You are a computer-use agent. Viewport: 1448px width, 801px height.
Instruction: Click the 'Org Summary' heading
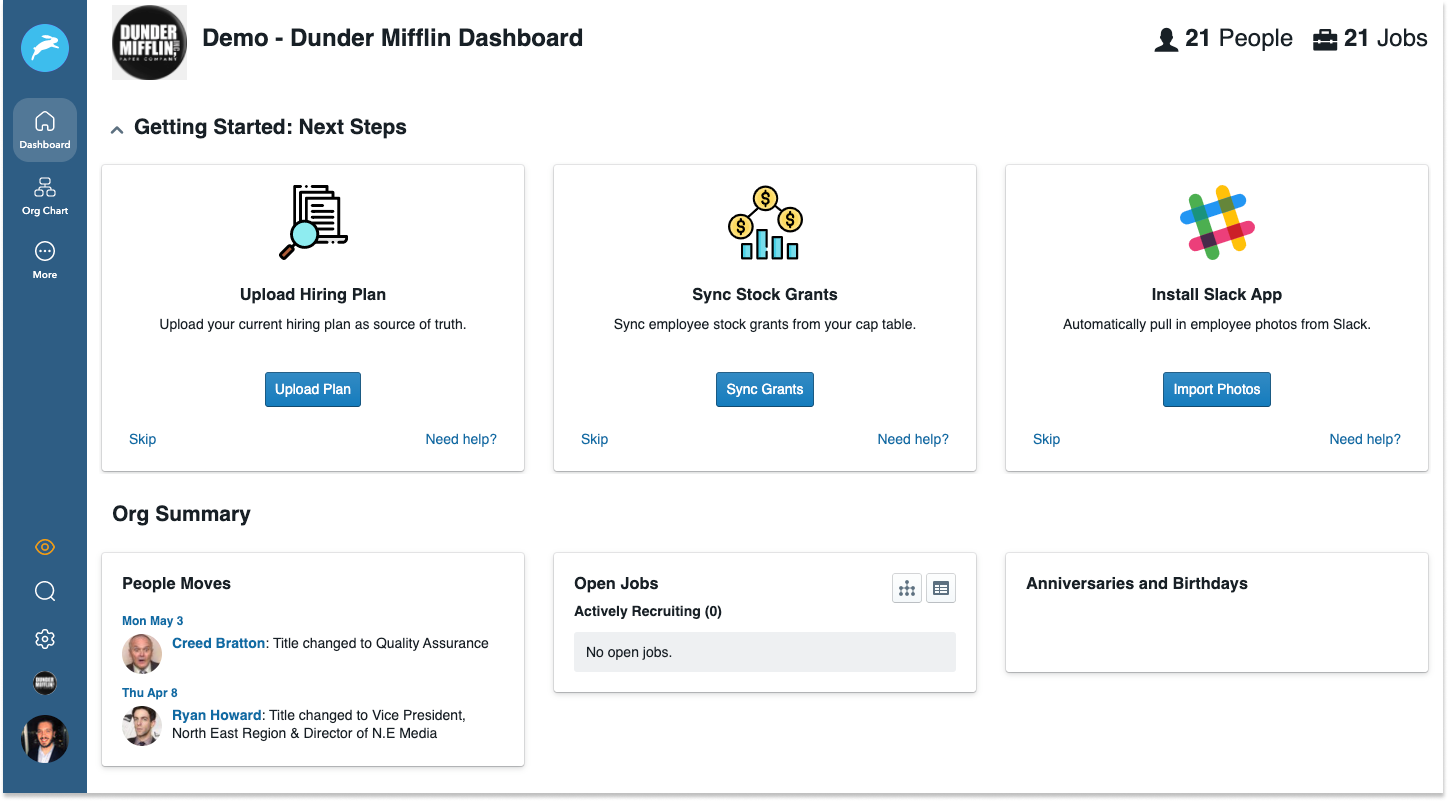182,514
